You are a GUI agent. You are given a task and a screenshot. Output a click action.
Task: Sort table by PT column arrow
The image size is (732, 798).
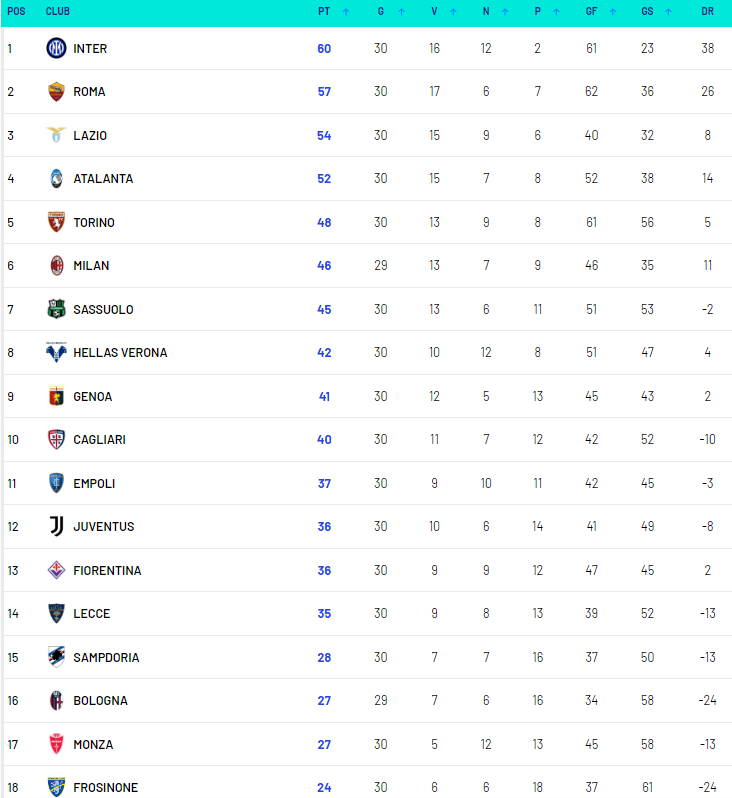346,12
